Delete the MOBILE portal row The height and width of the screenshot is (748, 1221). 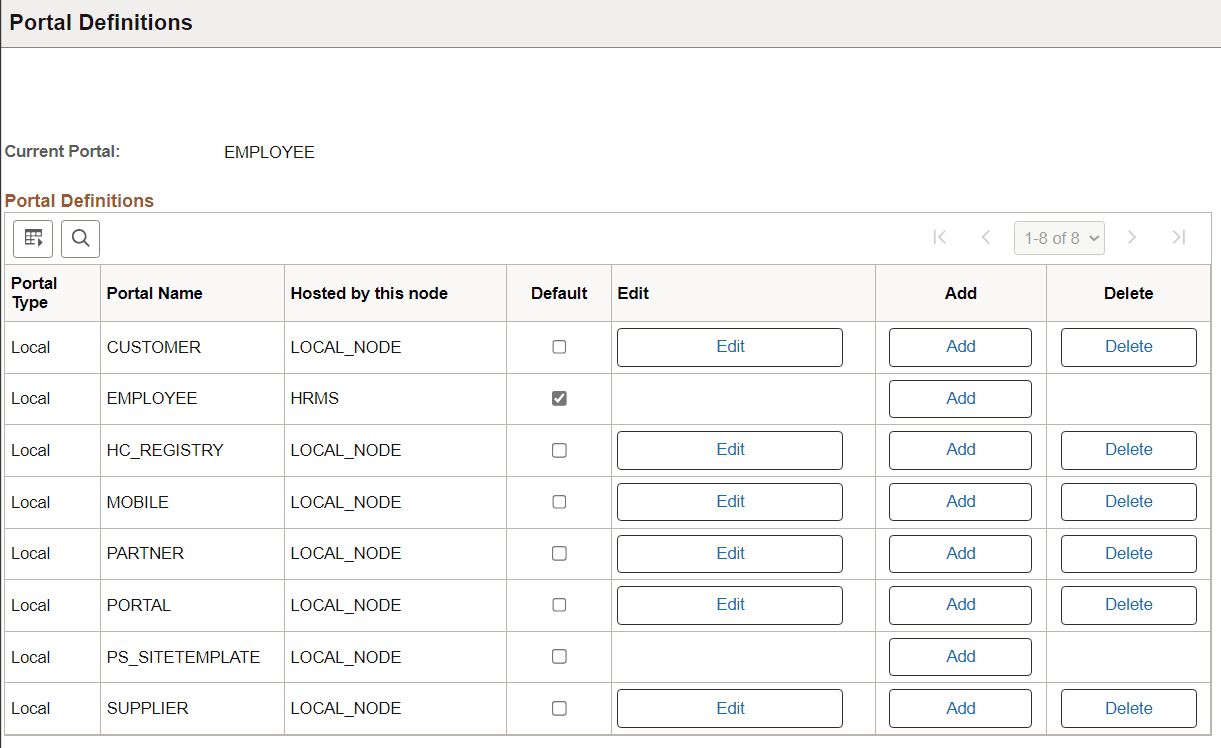click(1128, 501)
